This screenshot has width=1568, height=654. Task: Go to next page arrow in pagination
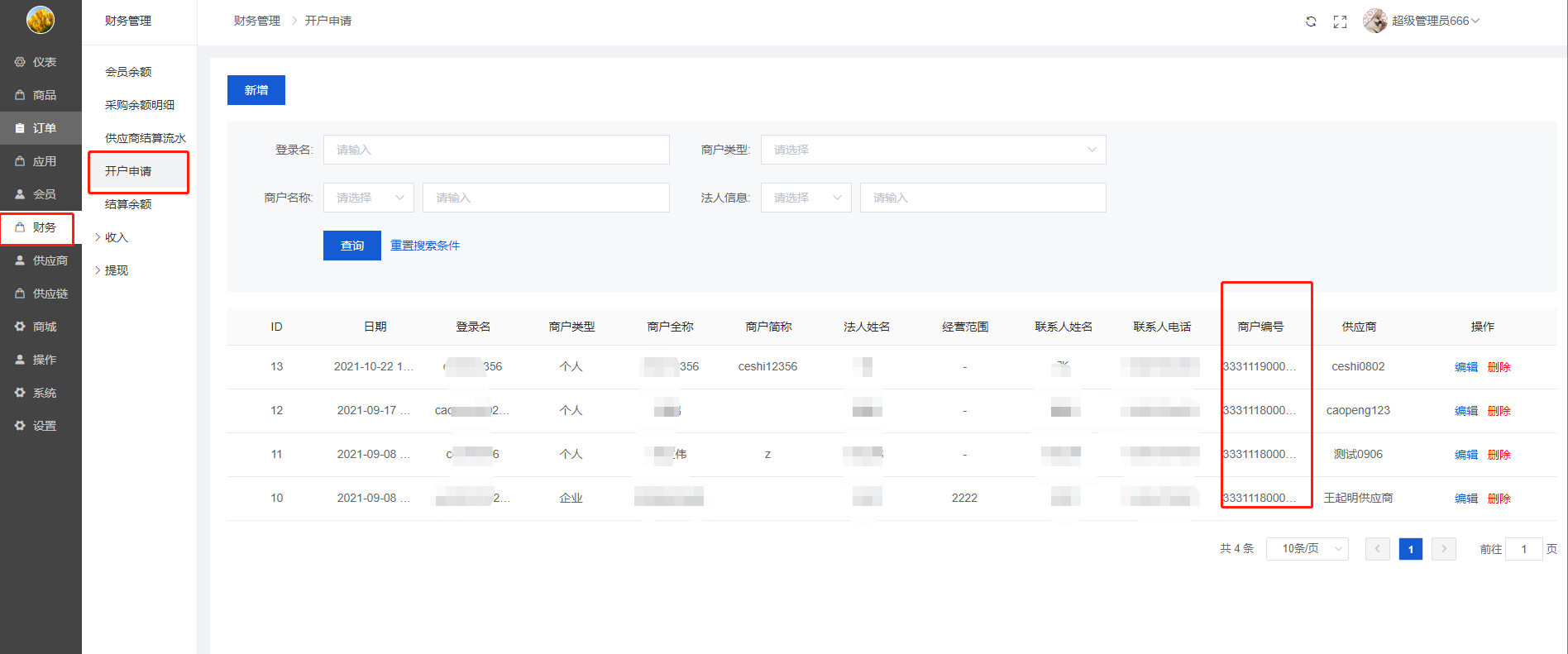(x=1443, y=549)
